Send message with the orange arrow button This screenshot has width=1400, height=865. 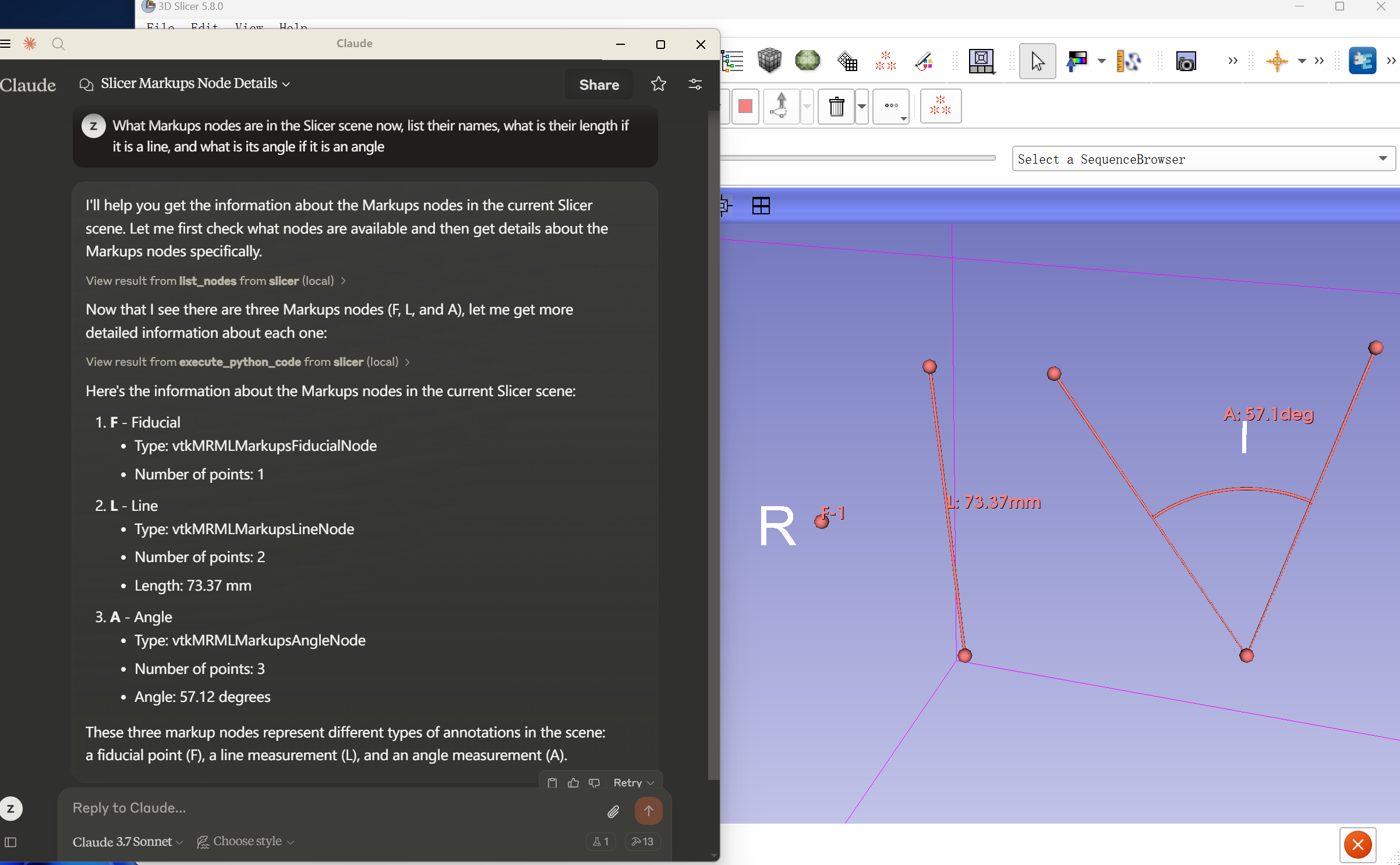[648, 810]
